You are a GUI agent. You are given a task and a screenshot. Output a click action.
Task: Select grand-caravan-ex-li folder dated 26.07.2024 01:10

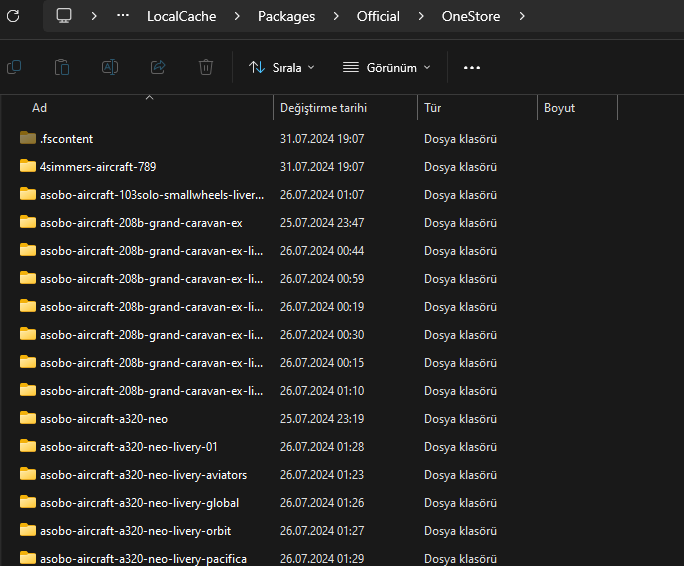28,390
